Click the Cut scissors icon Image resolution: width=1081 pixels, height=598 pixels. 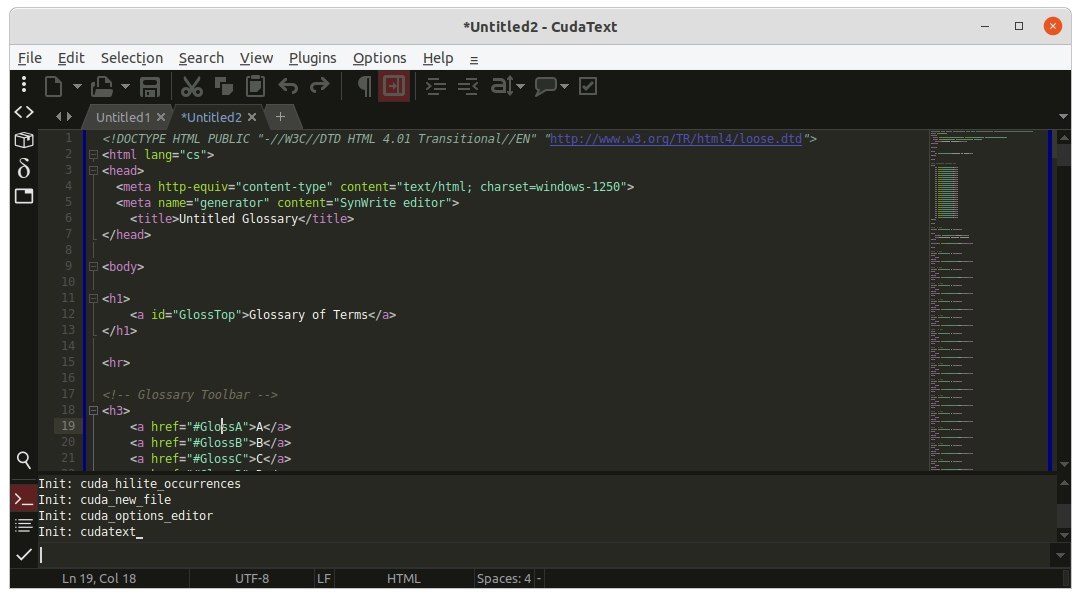(x=191, y=87)
